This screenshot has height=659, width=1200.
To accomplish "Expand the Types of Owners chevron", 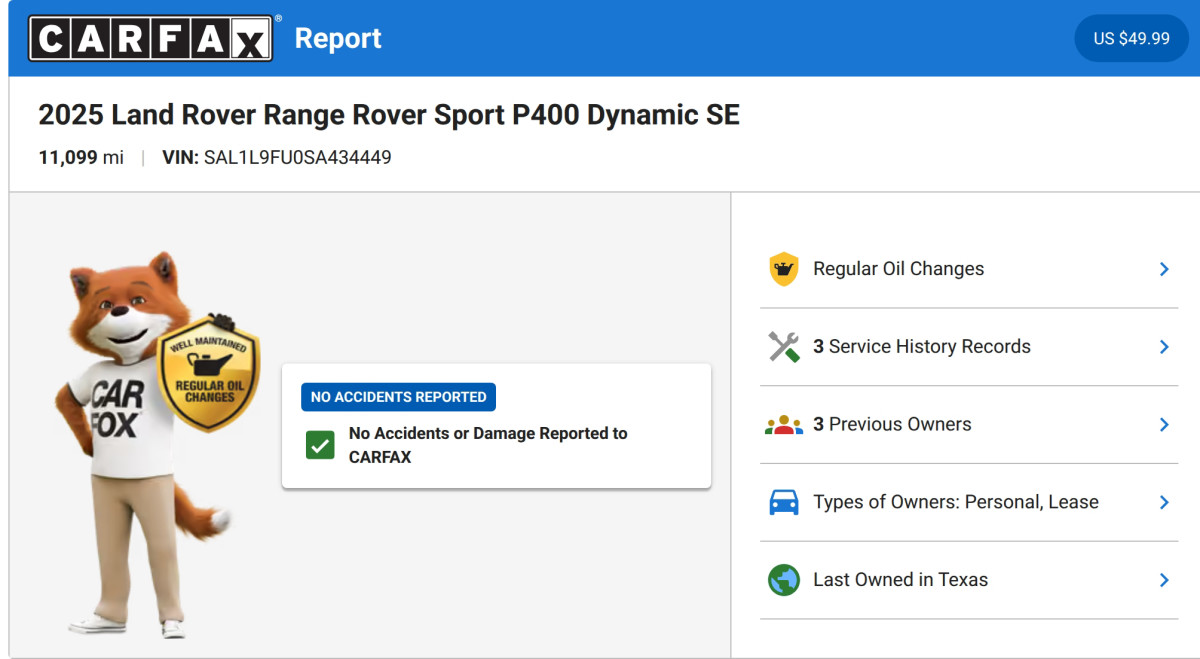I will click(1164, 502).
